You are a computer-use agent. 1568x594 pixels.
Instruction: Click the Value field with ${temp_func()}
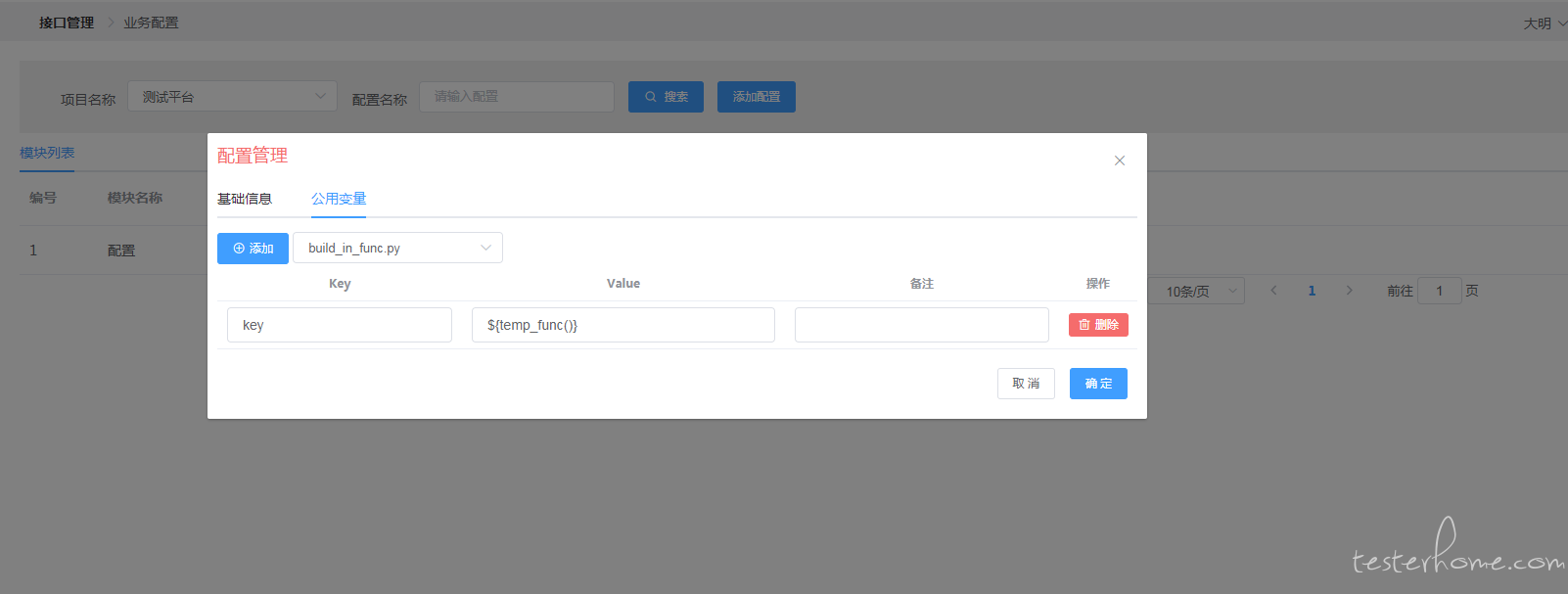pos(623,325)
